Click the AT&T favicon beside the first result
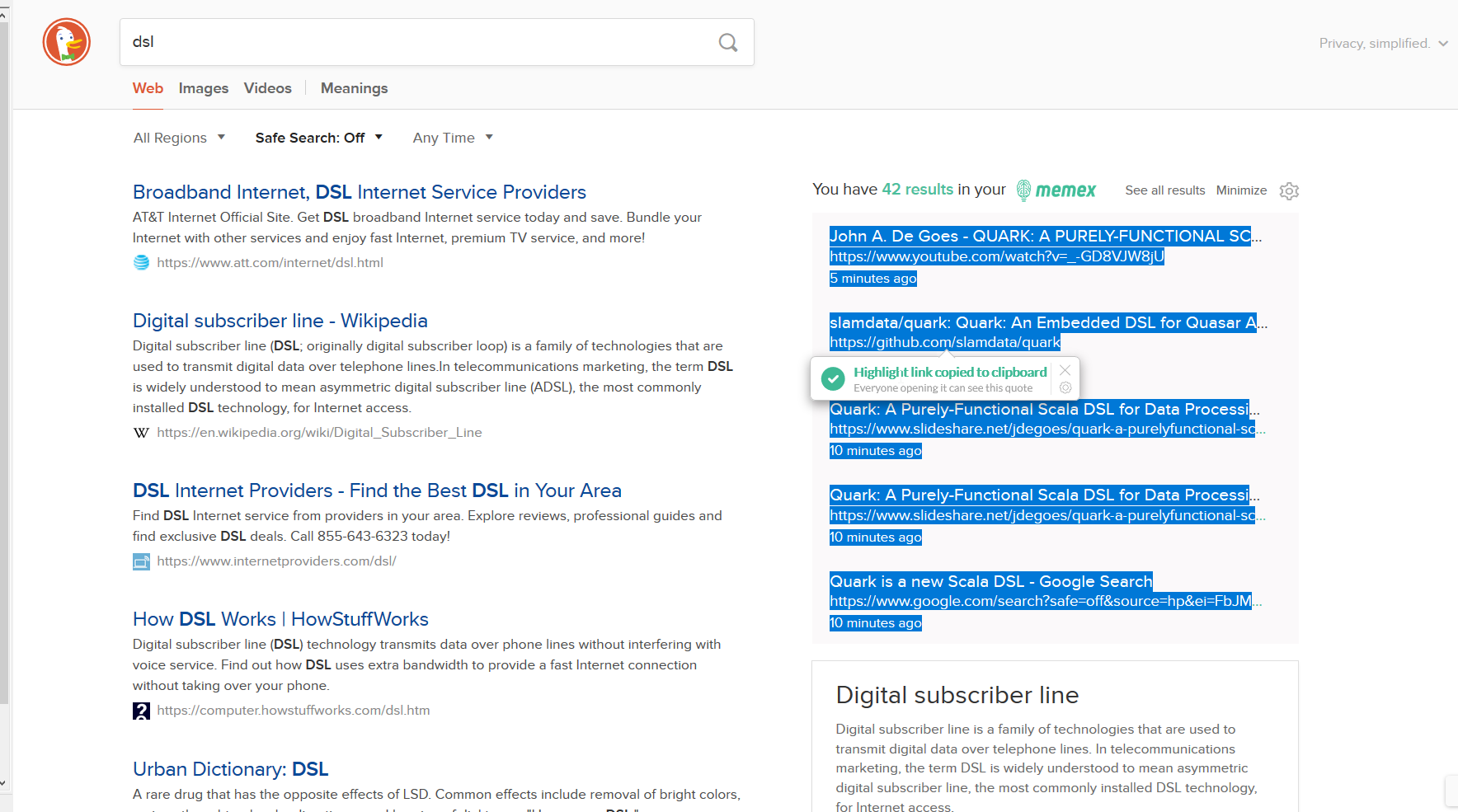1458x812 pixels. (x=140, y=262)
